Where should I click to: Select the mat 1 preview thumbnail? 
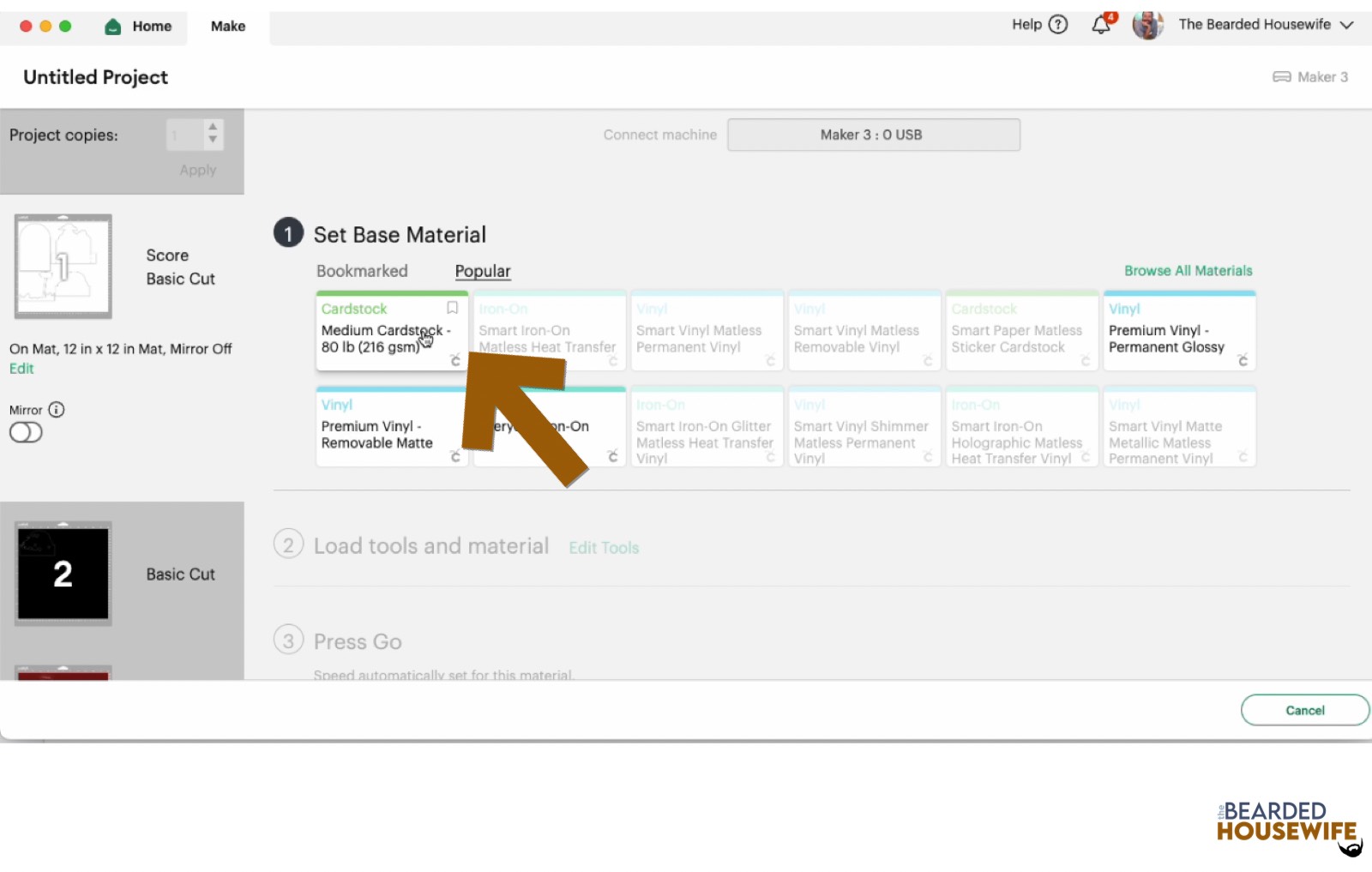63,266
